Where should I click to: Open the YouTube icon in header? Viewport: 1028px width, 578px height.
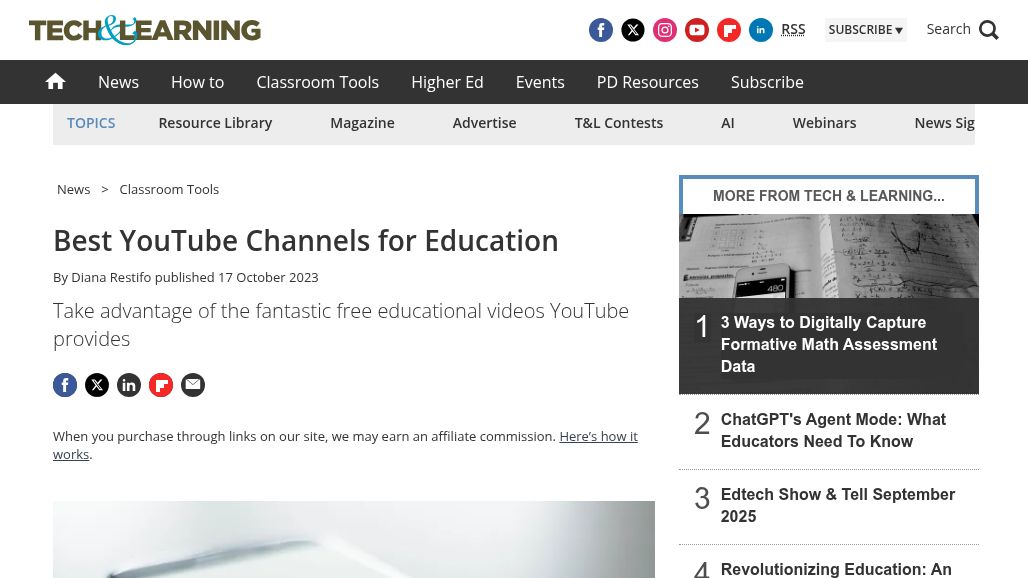click(697, 30)
